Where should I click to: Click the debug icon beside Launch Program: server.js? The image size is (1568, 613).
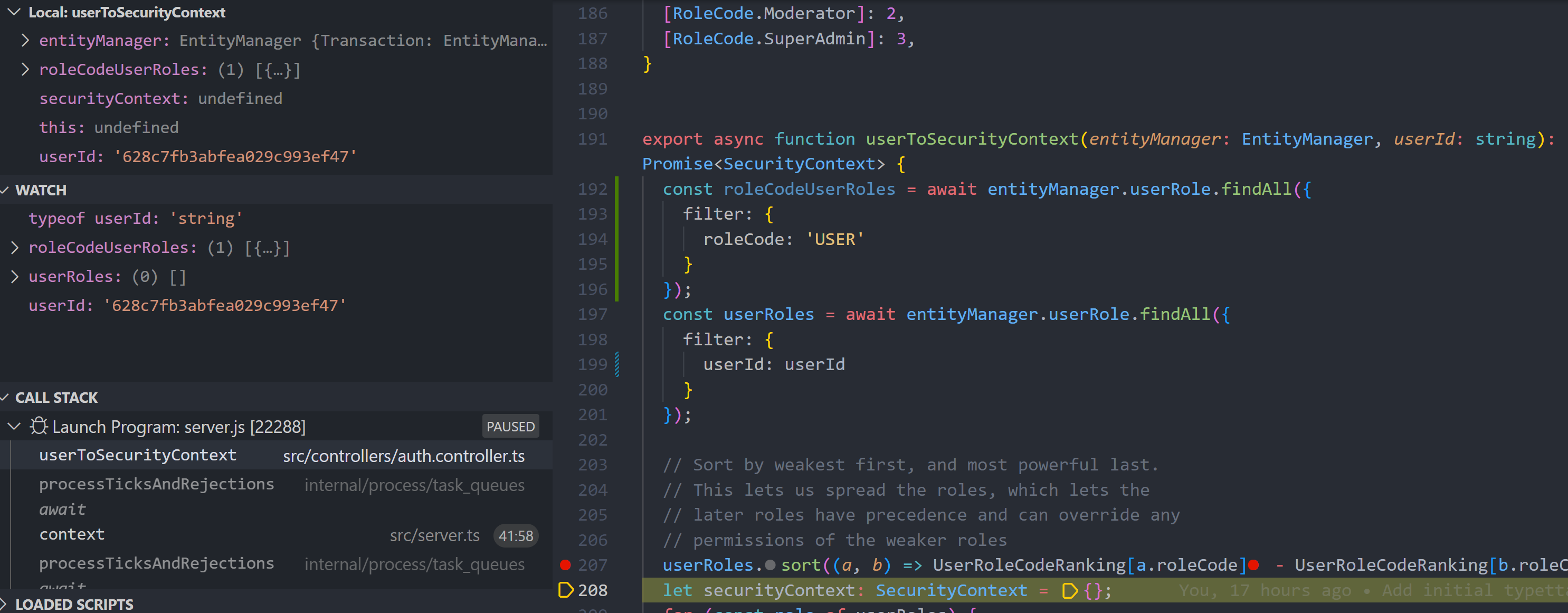[x=38, y=426]
